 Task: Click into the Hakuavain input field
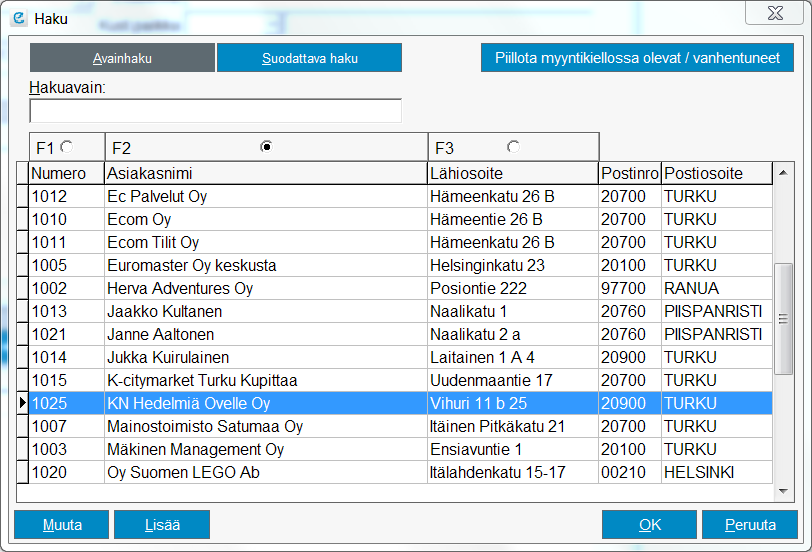[x=215, y=111]
